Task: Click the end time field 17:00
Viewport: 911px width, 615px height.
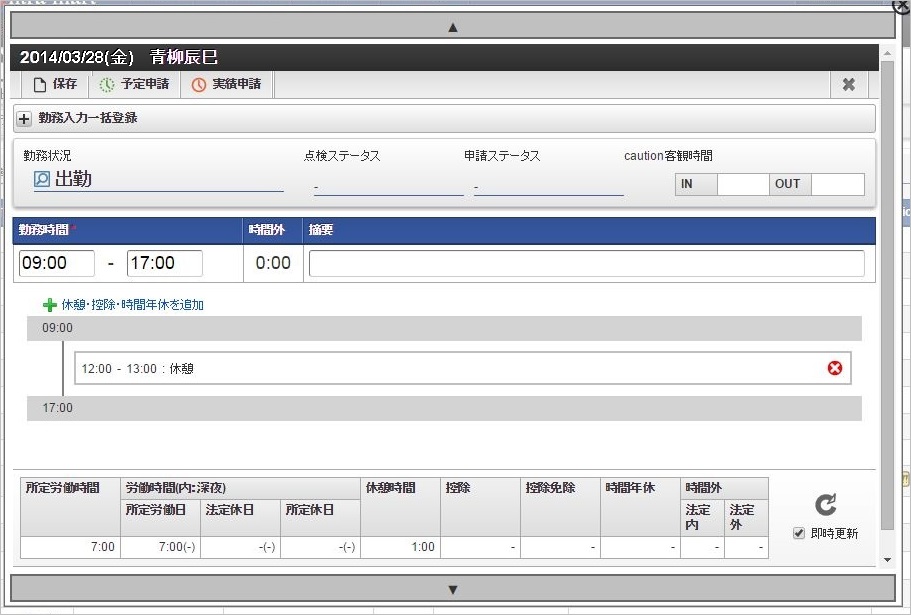Action: point(165,263)
